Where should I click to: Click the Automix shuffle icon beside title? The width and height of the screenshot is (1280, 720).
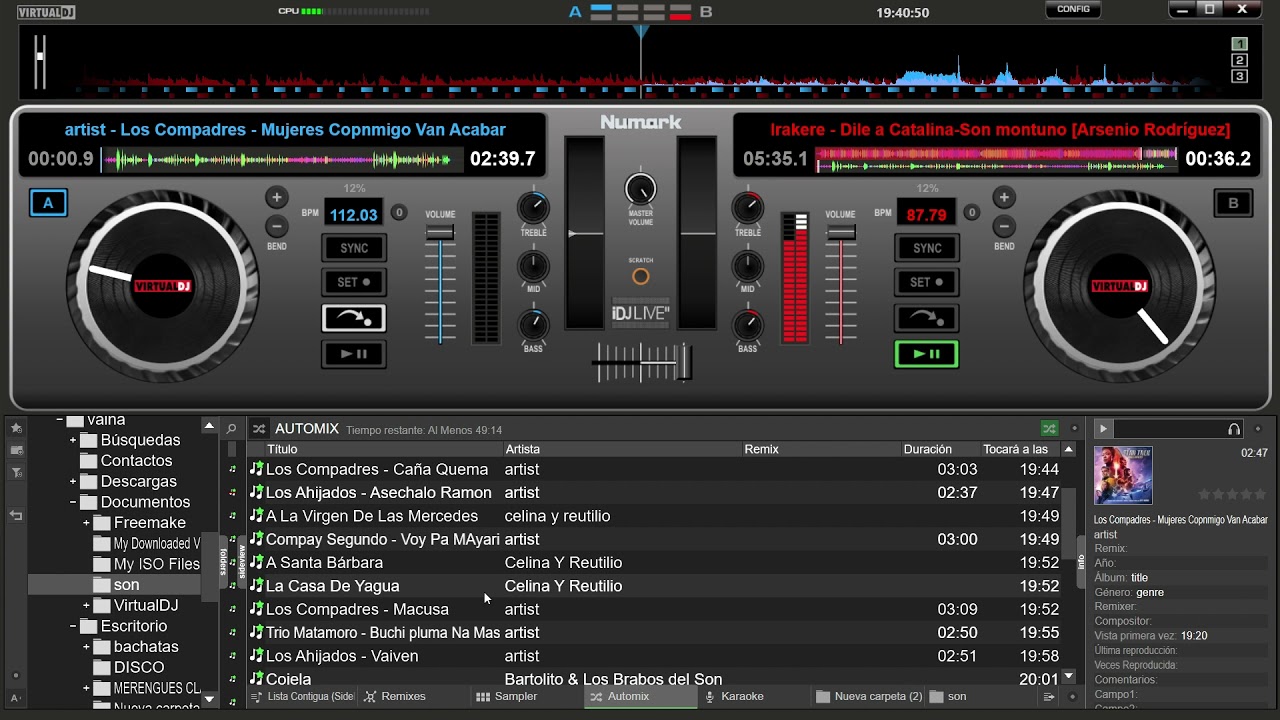(x=259, y=429)
